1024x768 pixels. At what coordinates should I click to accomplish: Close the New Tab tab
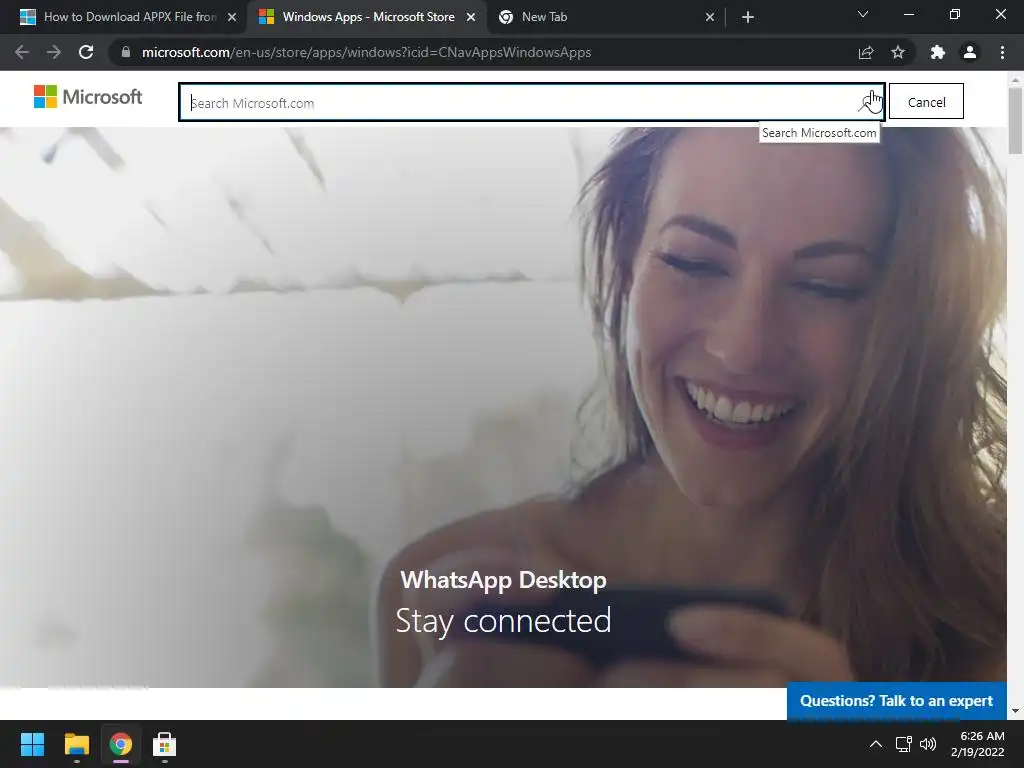[710, 18]
